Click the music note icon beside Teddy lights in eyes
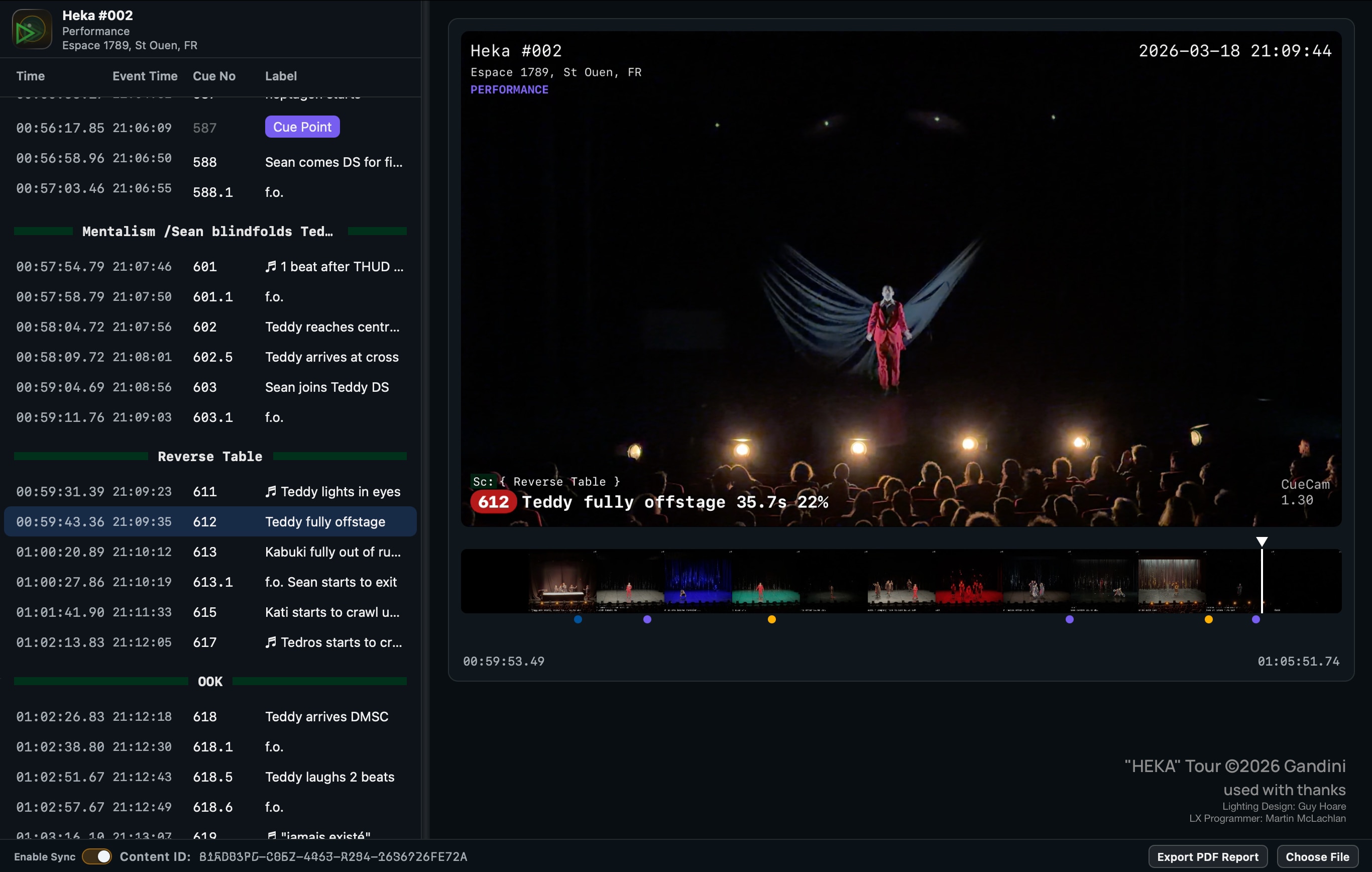The image size is (1372, 872). click(272, 491)
